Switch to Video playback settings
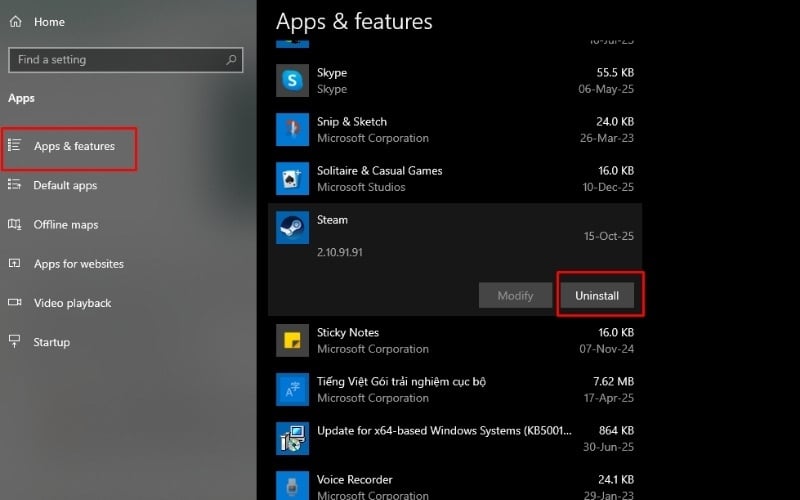The width and height of the screenshot is (800, 500). [72, 303]
